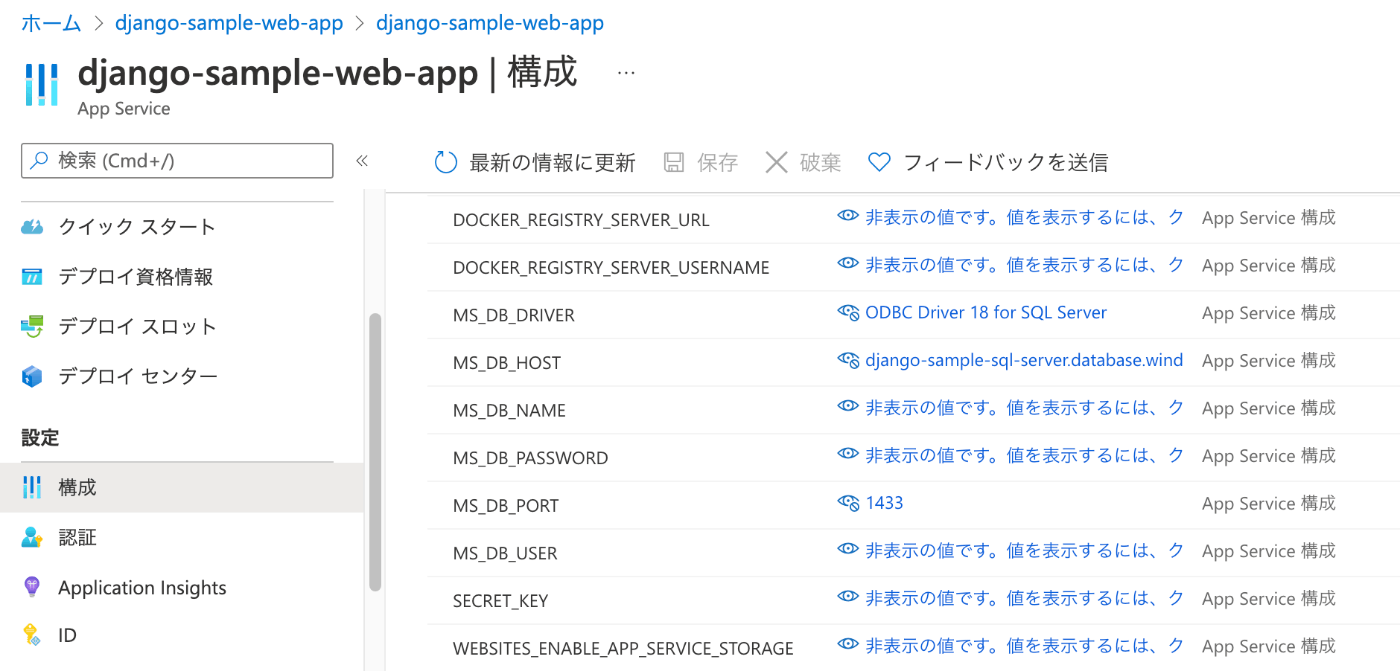Click the deployment center cube icon
This screenshot has width=1400, height=671.
point(32,377)
